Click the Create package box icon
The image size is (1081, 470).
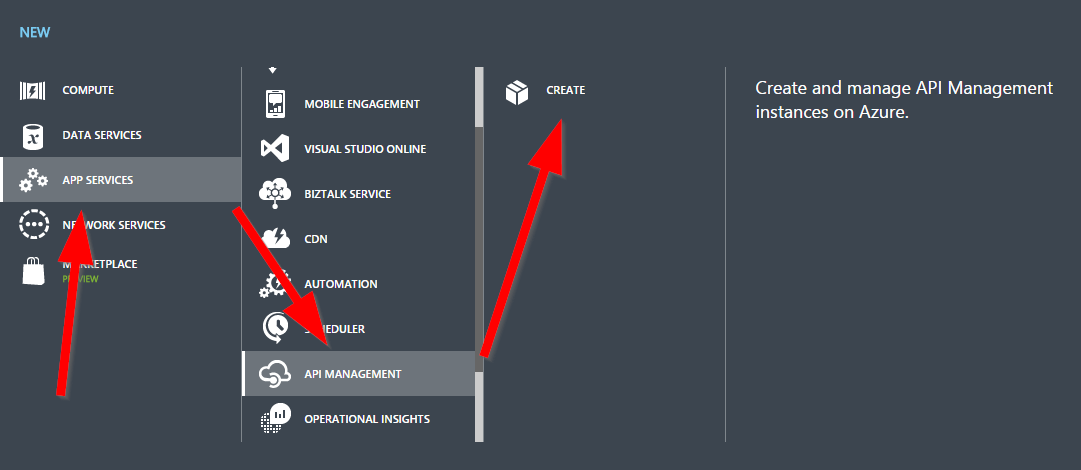click(516, 92)
